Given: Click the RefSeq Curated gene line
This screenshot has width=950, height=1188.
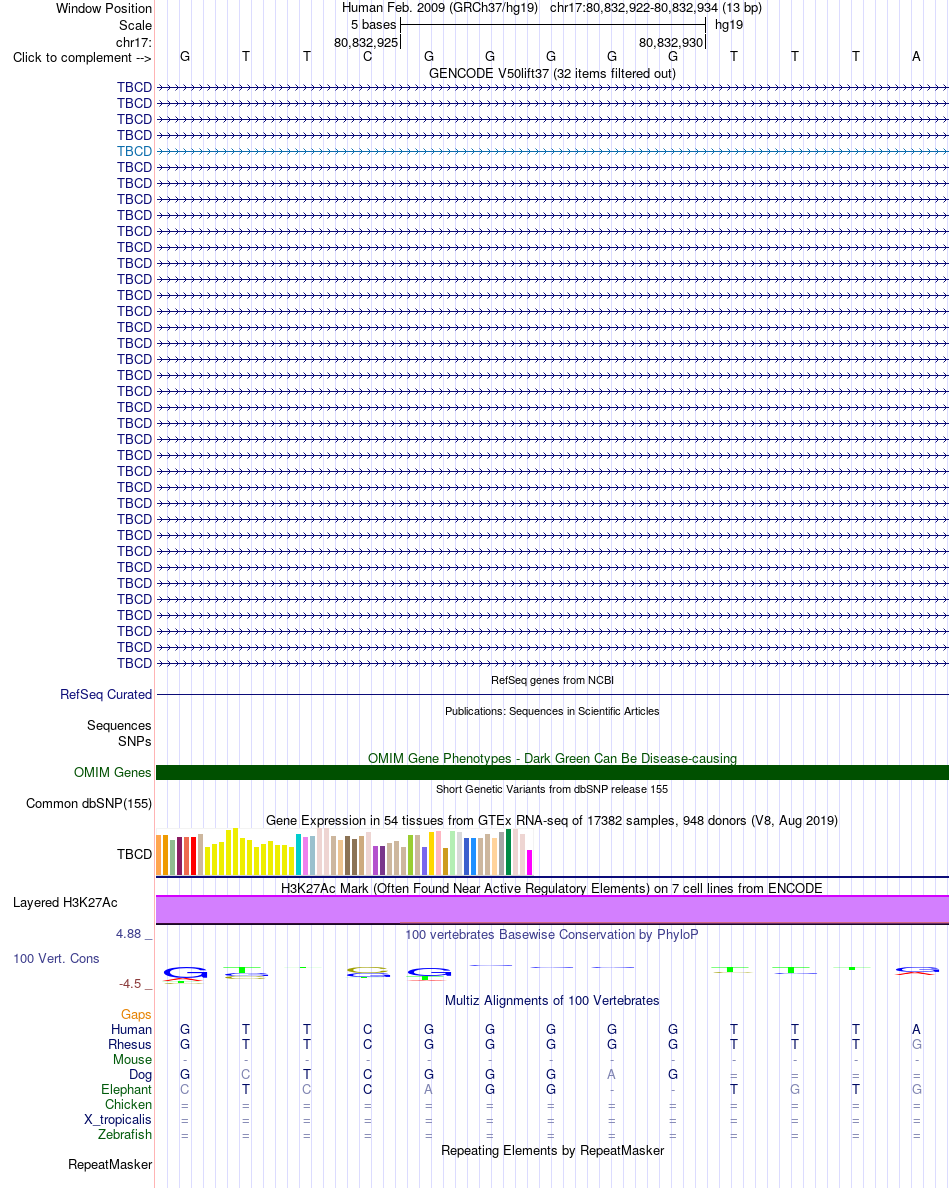Looking at the screenshot, I should [552, 695].
